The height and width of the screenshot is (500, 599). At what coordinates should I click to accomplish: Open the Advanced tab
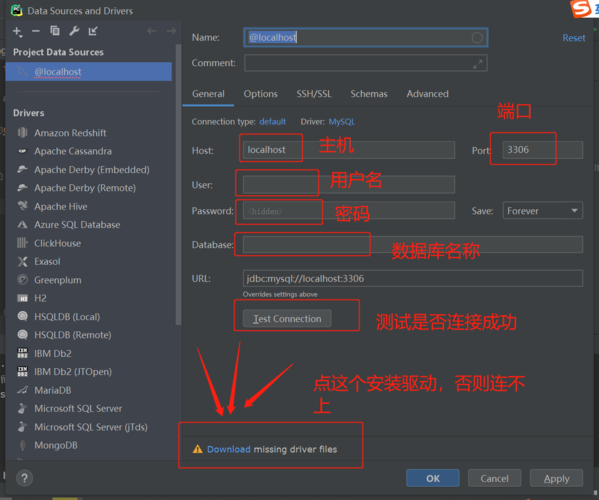[x=427, y=94]
